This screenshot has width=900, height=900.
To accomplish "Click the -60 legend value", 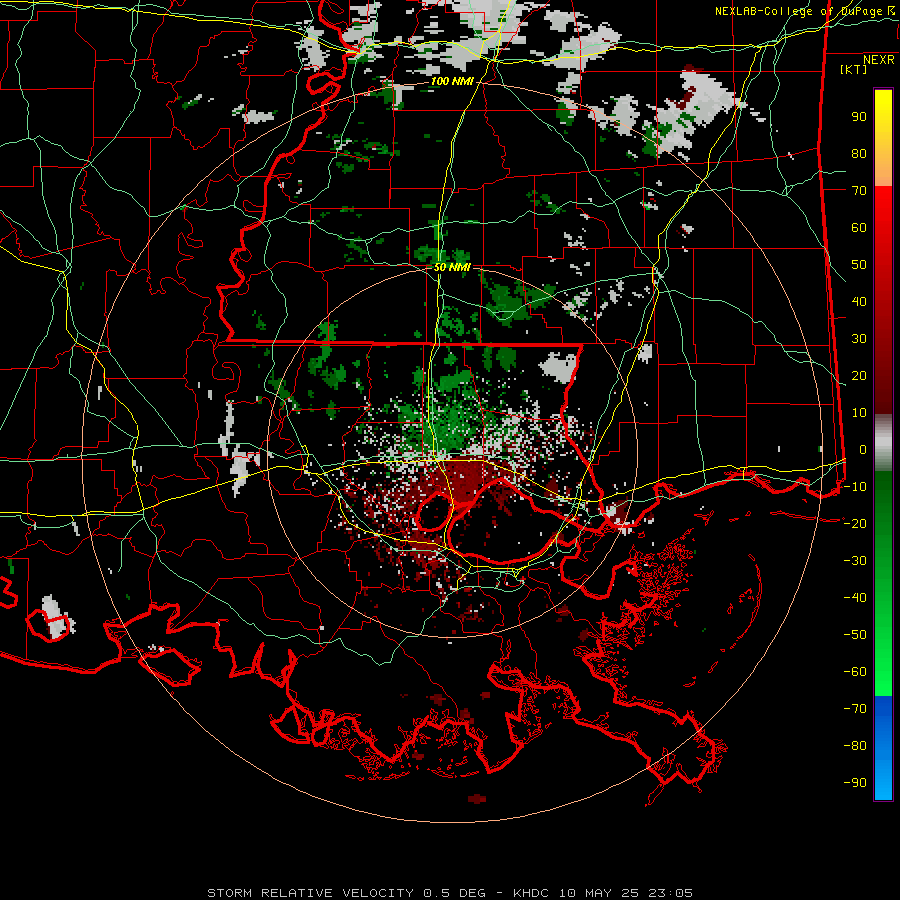I will point(855,672).
